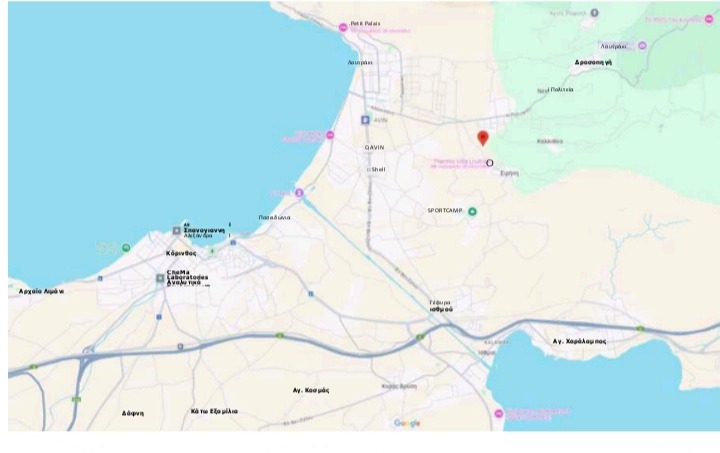Open the AVIN gas station blue icon
The width and height of the screenshot is (720, 453).
pos(365,120)
